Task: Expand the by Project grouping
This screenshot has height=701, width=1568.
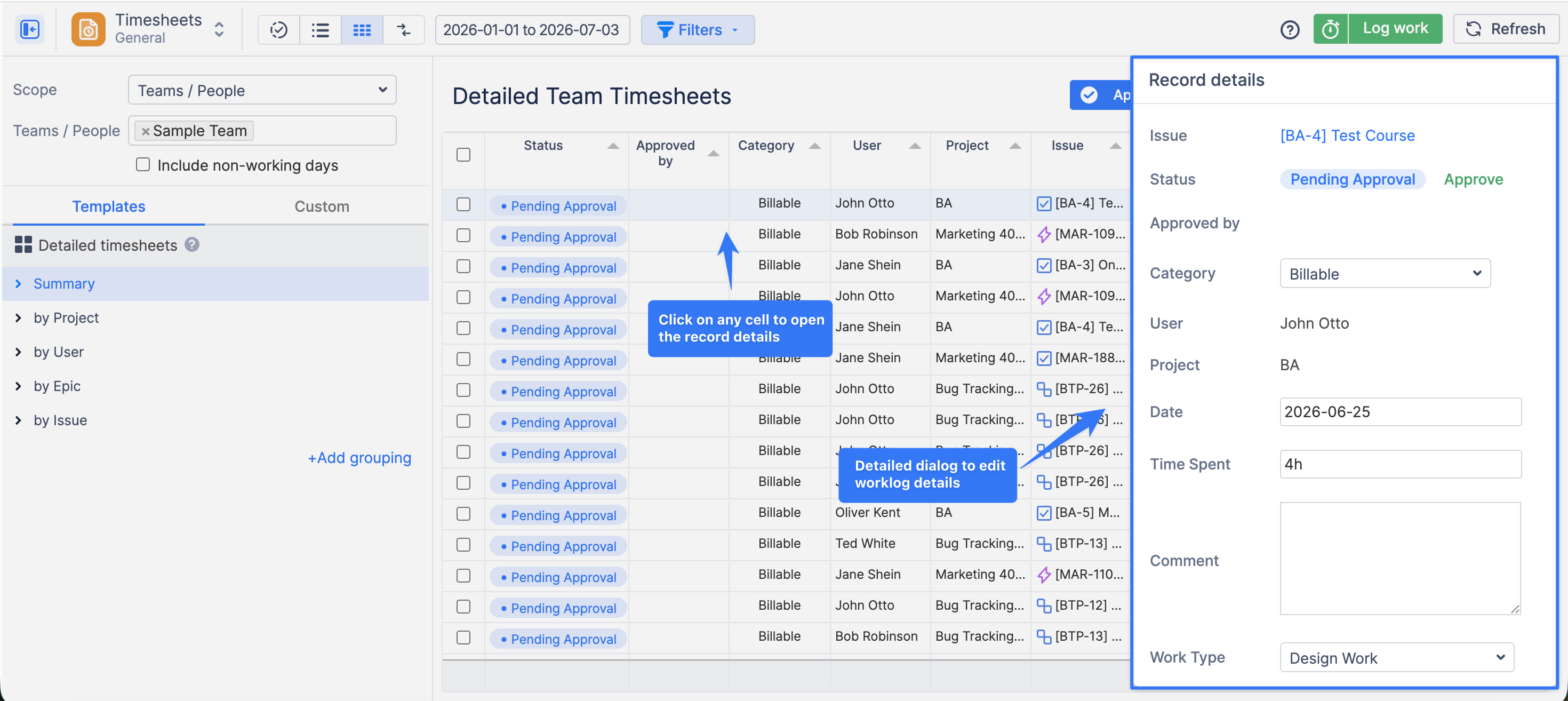Action: pyautogui.click(x=66, y=318)
